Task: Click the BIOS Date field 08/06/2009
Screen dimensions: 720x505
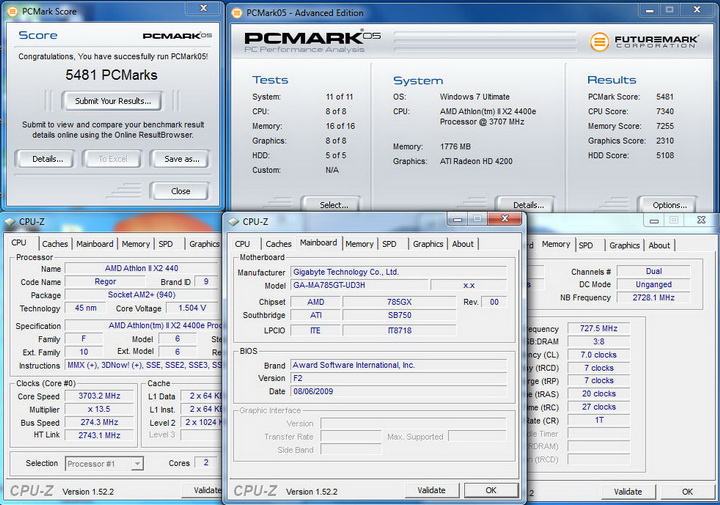Action: [x=399, y=392]
